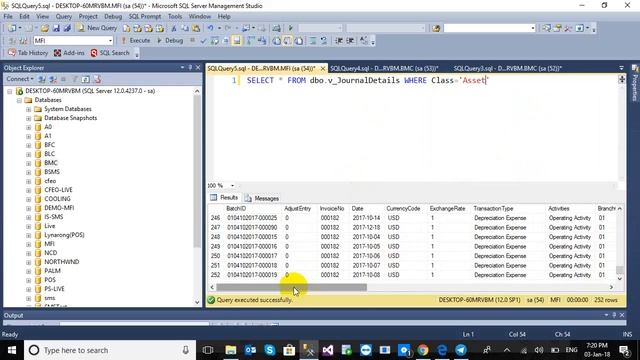
Task: Open File Explorer from the taskbar
Action: pos(231,350)
